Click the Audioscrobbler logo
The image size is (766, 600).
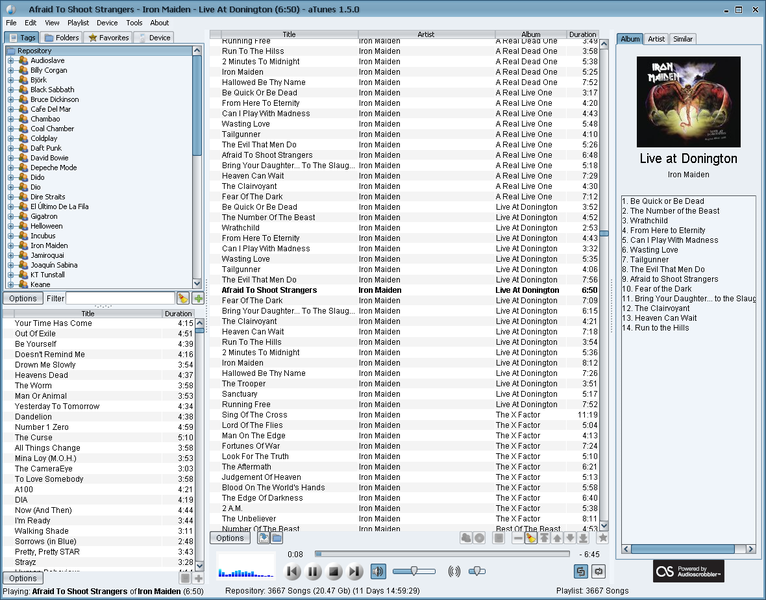click(x=689, y=571)
